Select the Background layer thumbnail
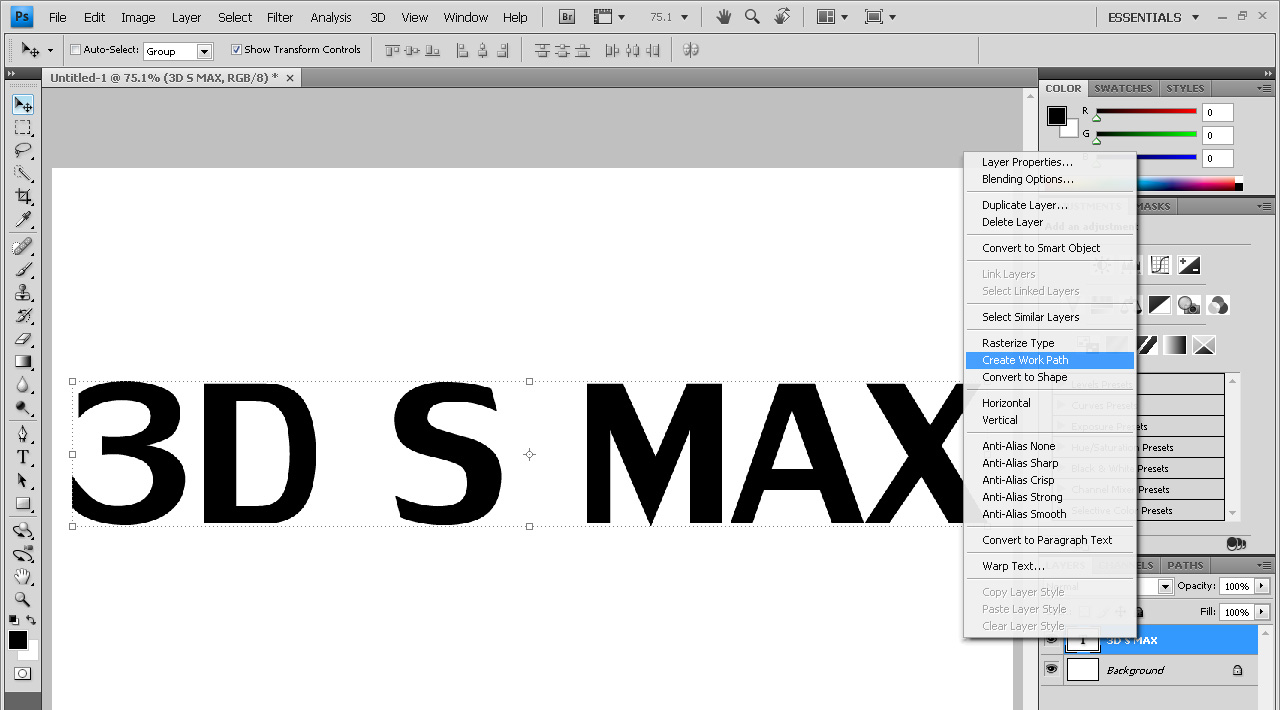 (x=1083, y=670)
